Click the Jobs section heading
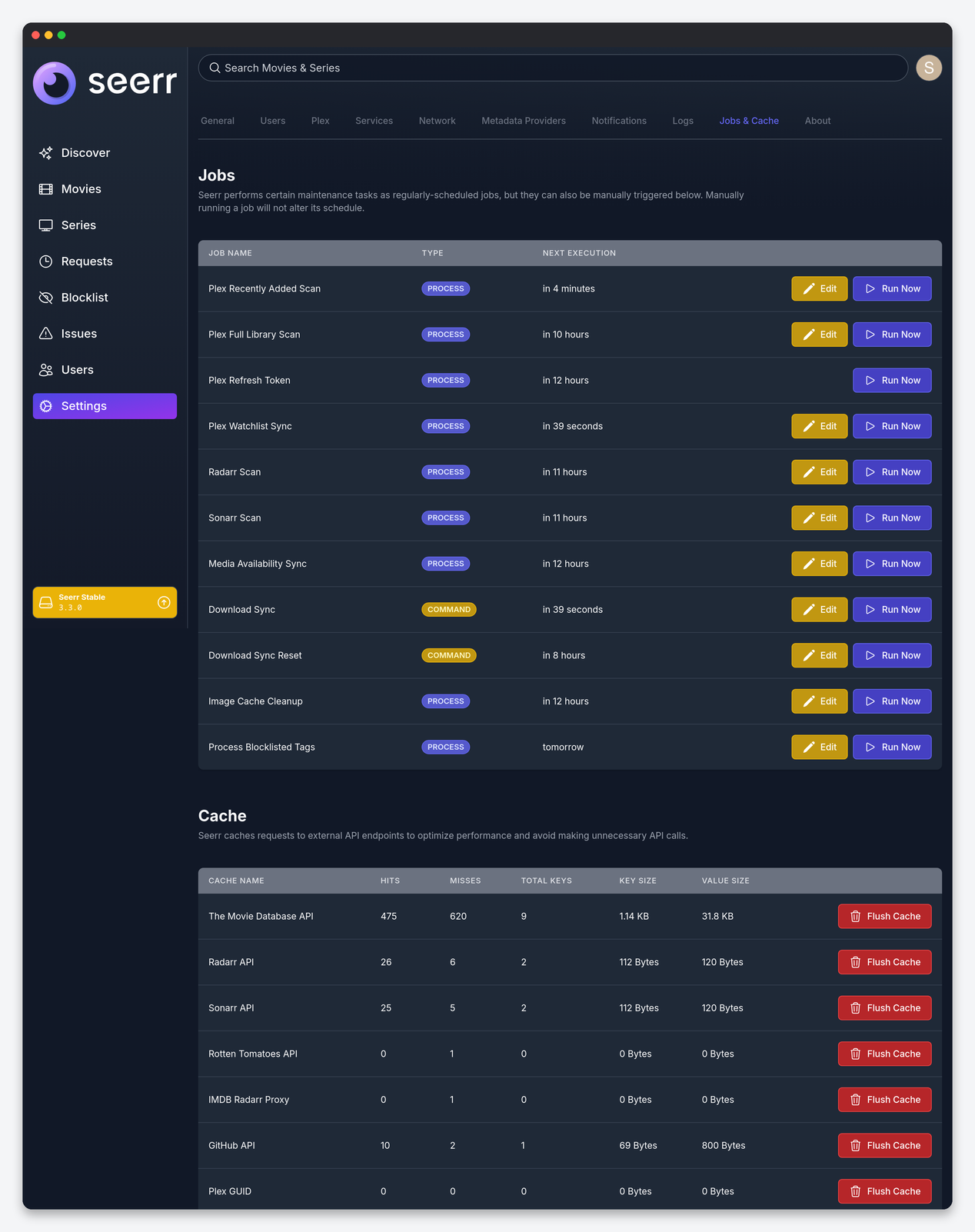The width and height of the screenshot is (975, 1232). (x=217, y=175)
